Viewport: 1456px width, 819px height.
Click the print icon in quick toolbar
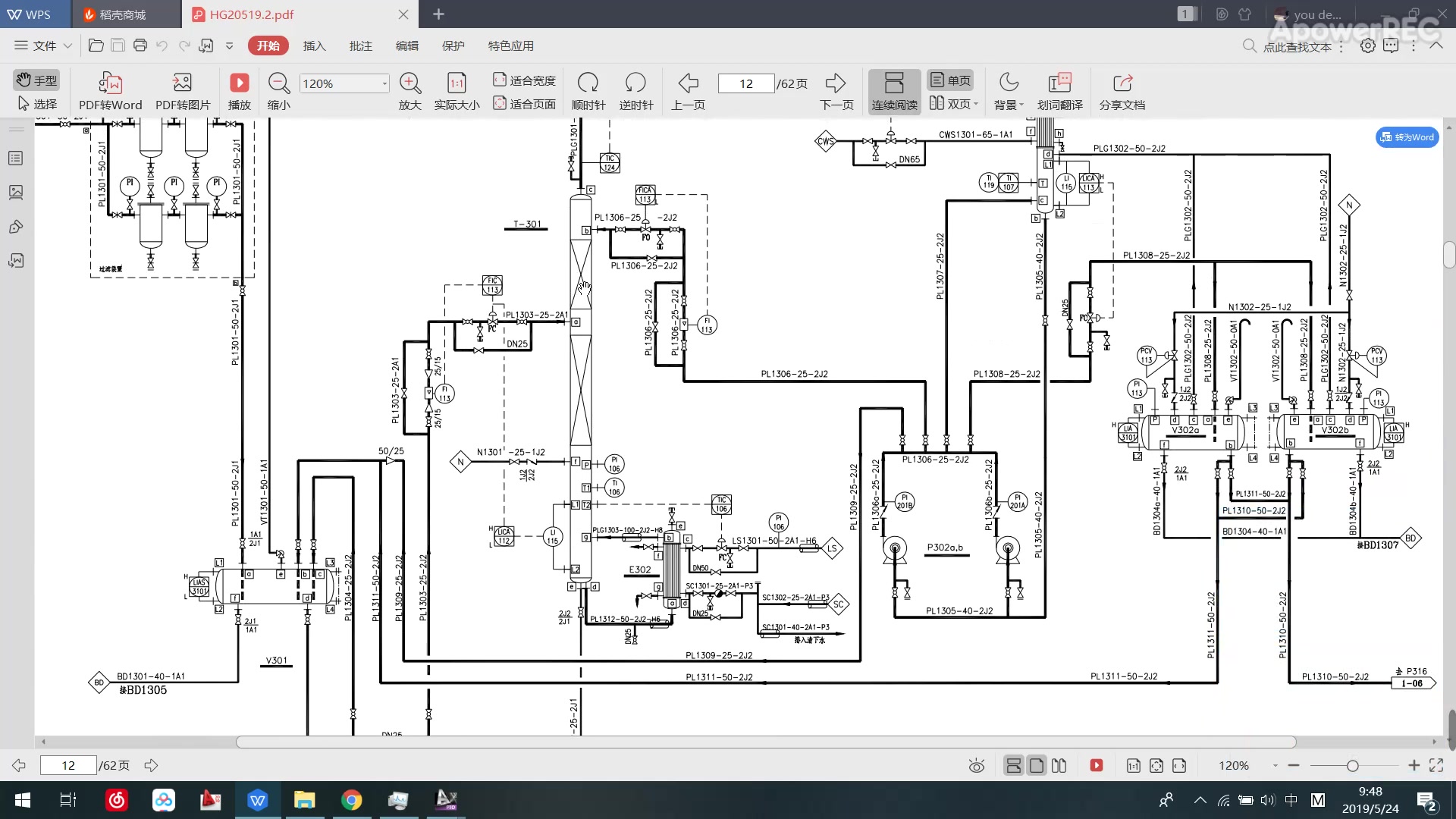(x=140, y=45)
